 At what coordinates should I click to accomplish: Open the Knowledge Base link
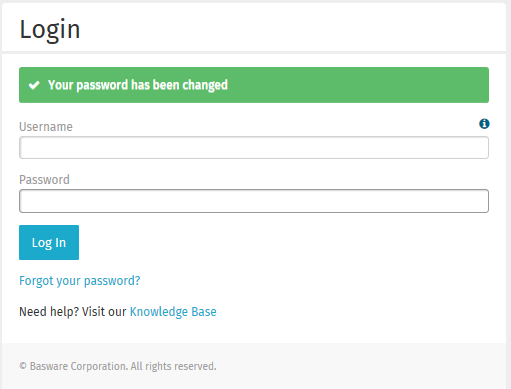[x=173, y=312]
